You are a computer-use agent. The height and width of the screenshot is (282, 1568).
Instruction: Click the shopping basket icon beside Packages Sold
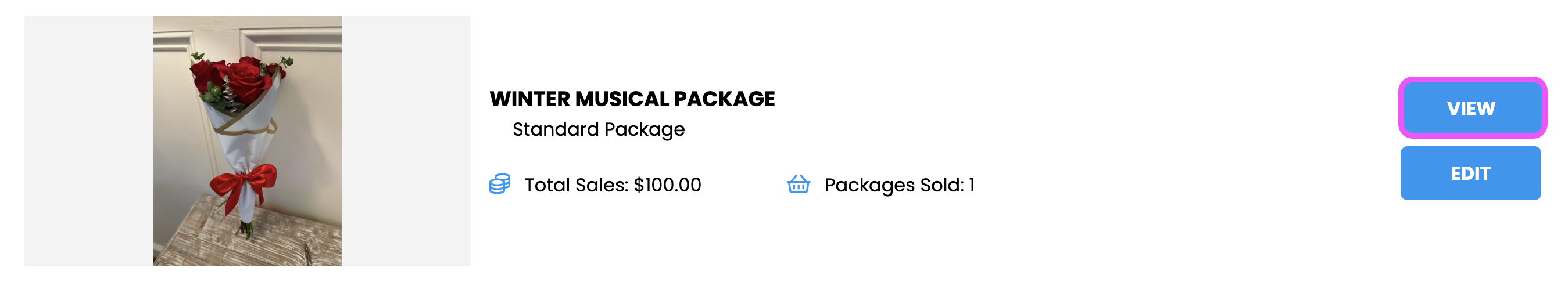pos(798,184)
